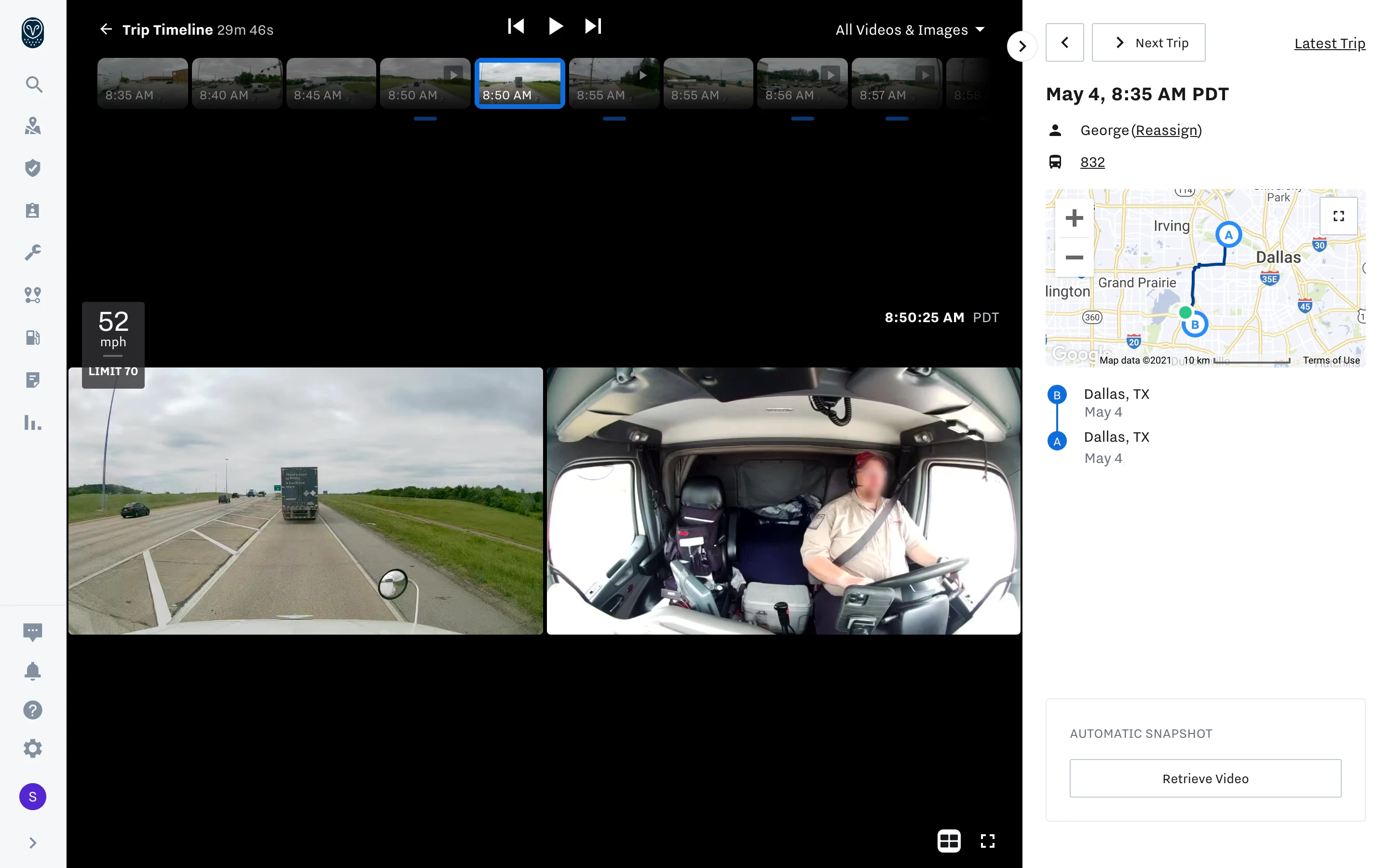The image size is (1389, 868).
Task: Collapse the left navigation sidebar
Action: tap(33, 842)
